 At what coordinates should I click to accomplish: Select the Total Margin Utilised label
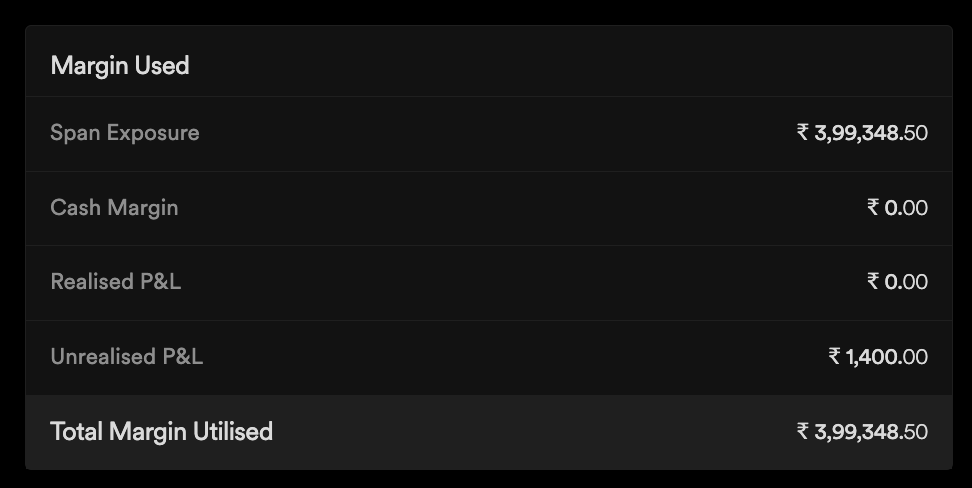(x=161, y=432)
